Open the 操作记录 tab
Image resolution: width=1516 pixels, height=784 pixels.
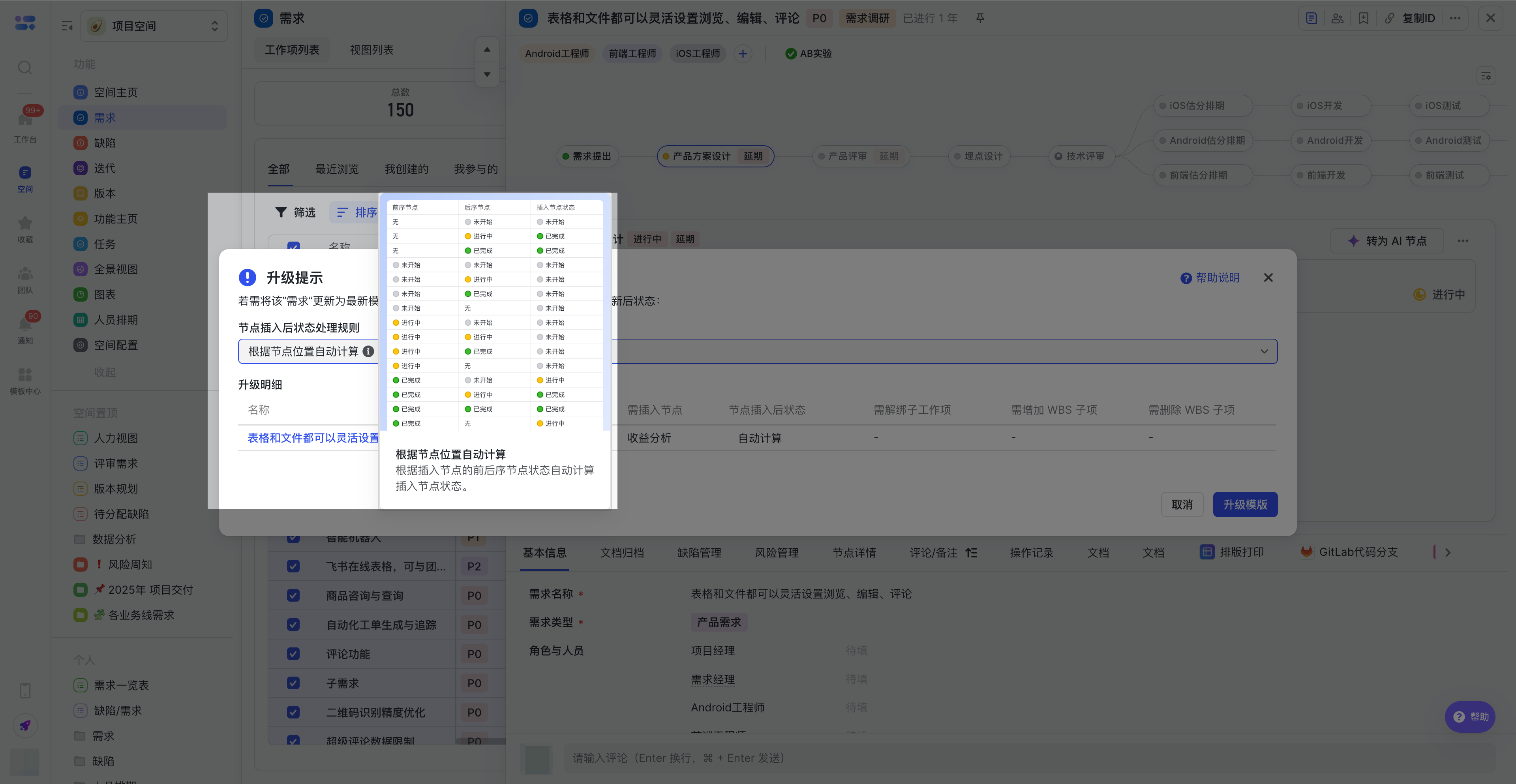tap(1032, 553)
